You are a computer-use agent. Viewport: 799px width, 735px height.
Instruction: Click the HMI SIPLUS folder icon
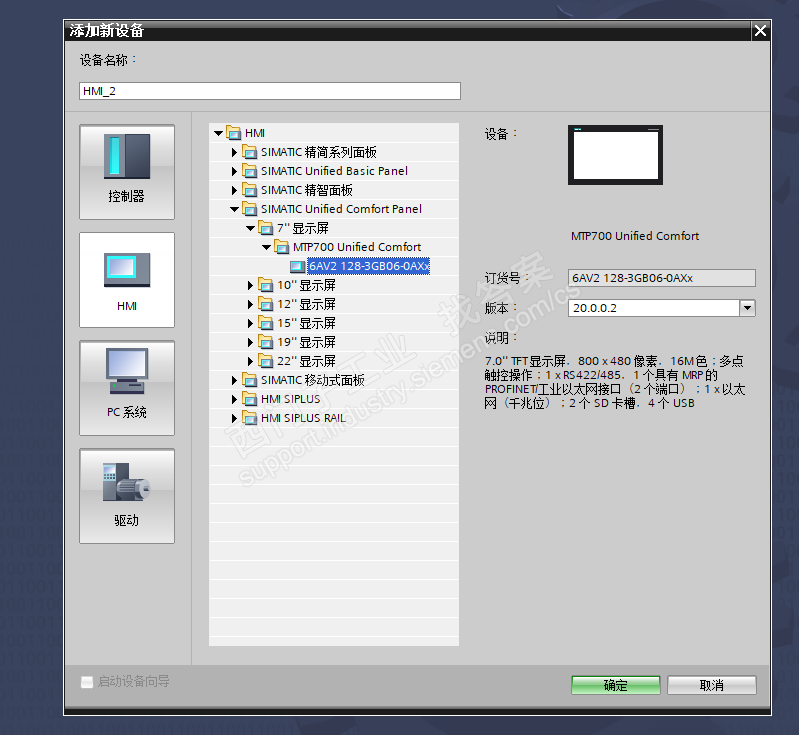tap(250, 399)
